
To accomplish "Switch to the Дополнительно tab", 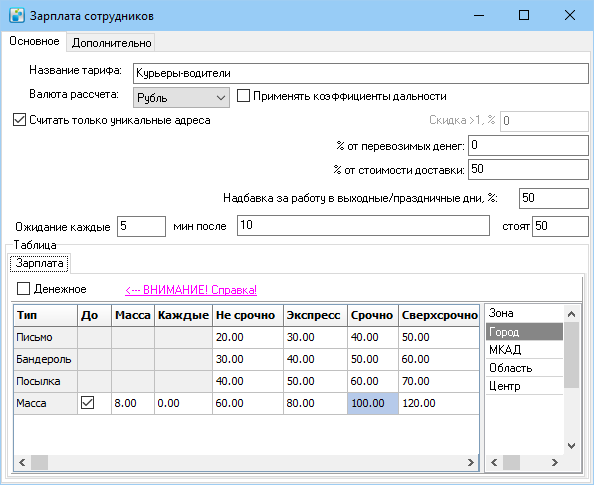I will click(111, 43).
